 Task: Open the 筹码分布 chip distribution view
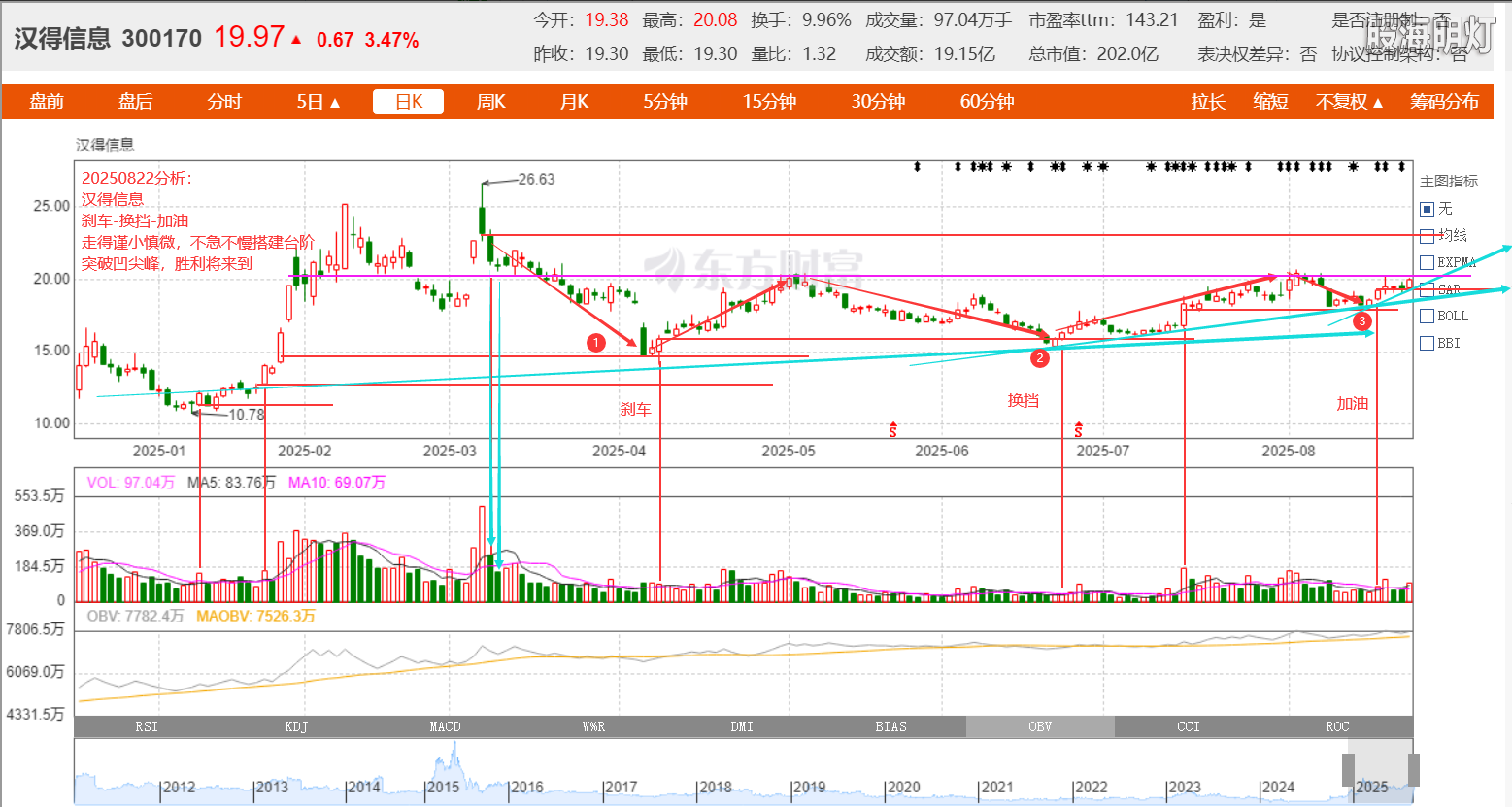point(1445,102)
